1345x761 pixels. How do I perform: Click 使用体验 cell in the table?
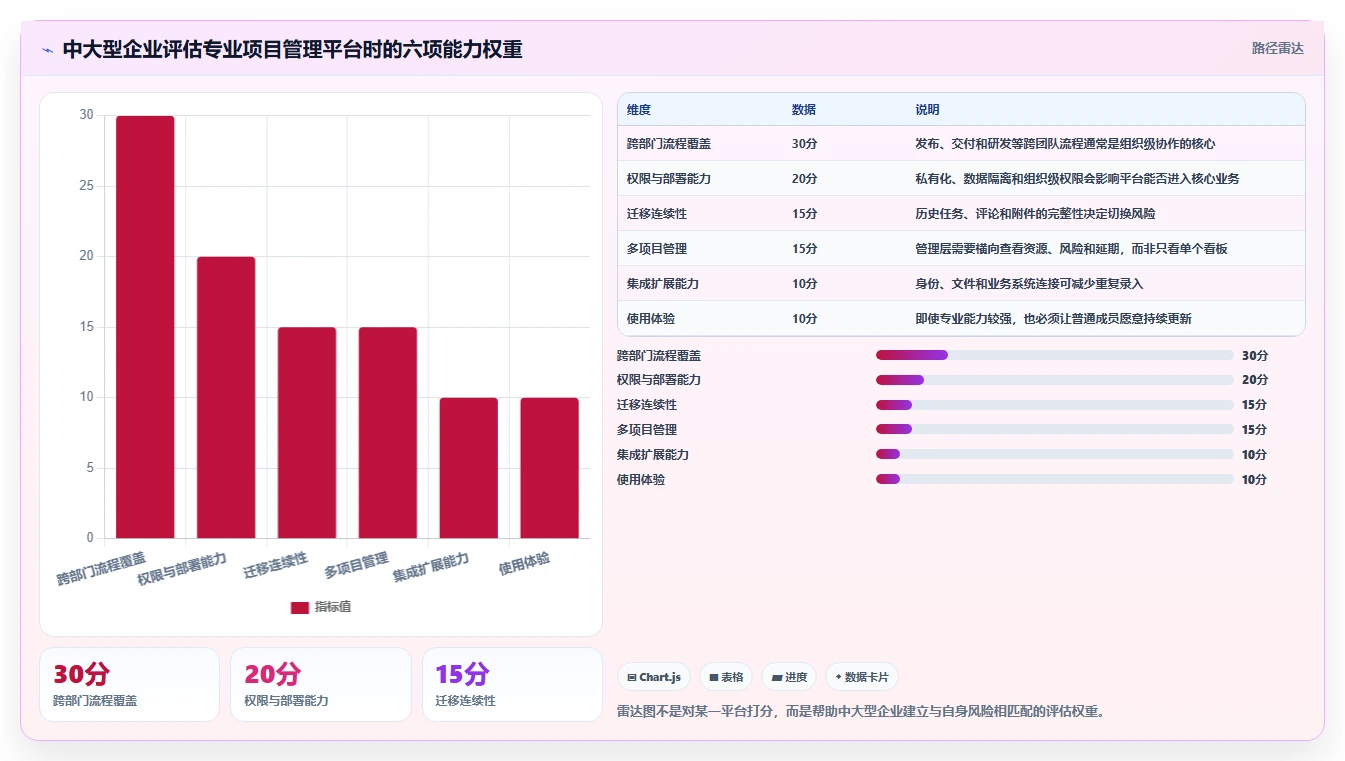click(651, 319)
